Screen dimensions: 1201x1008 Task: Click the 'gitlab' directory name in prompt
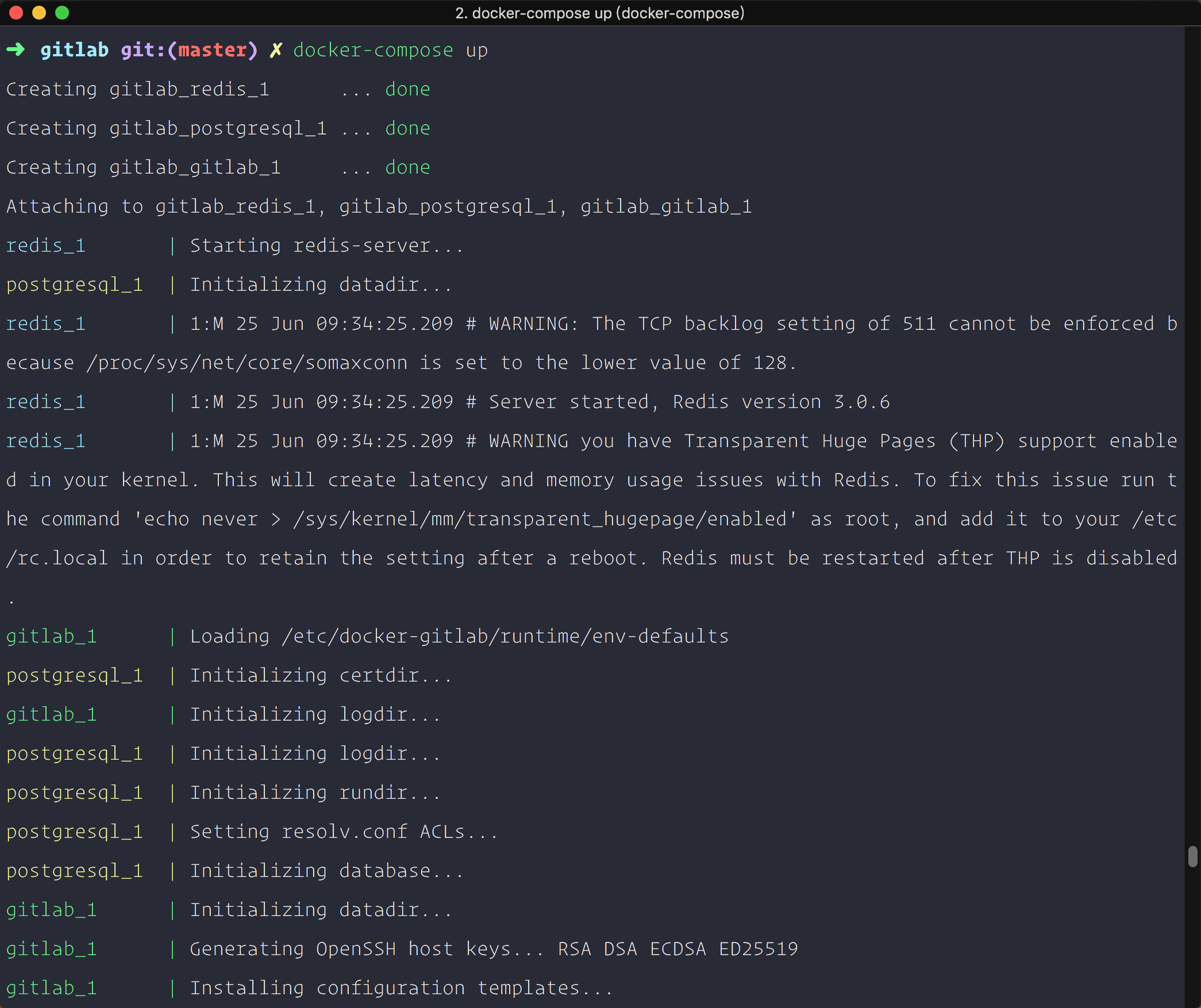coord(74,50)
